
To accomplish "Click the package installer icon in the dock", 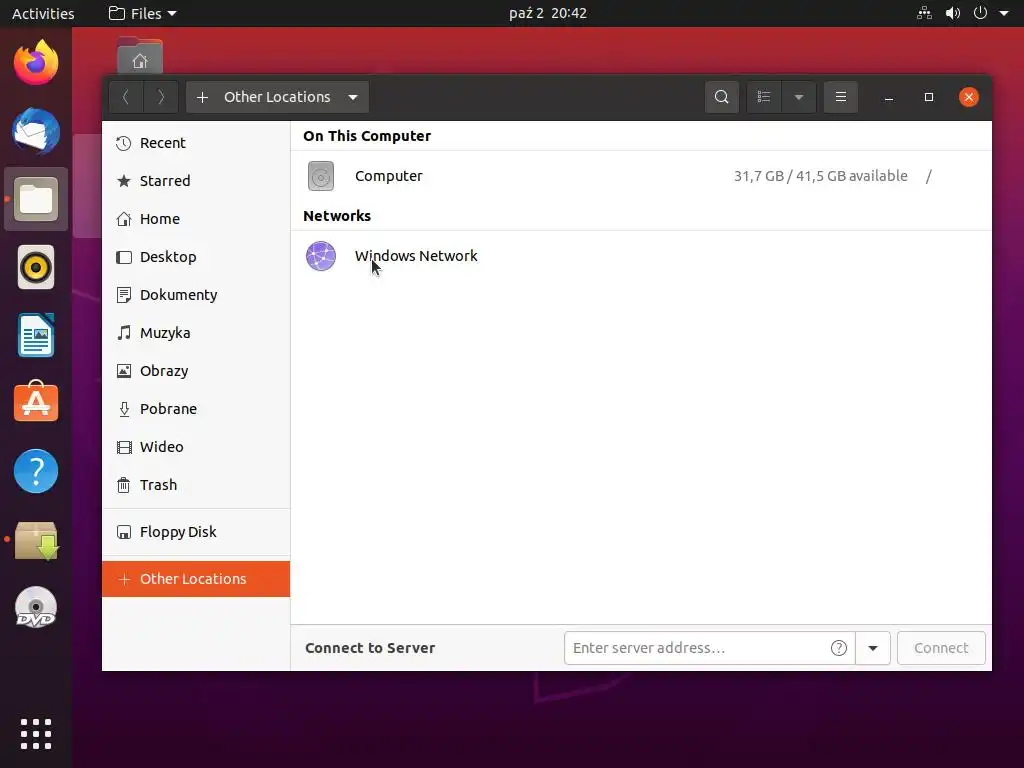I will pos(36,540).
